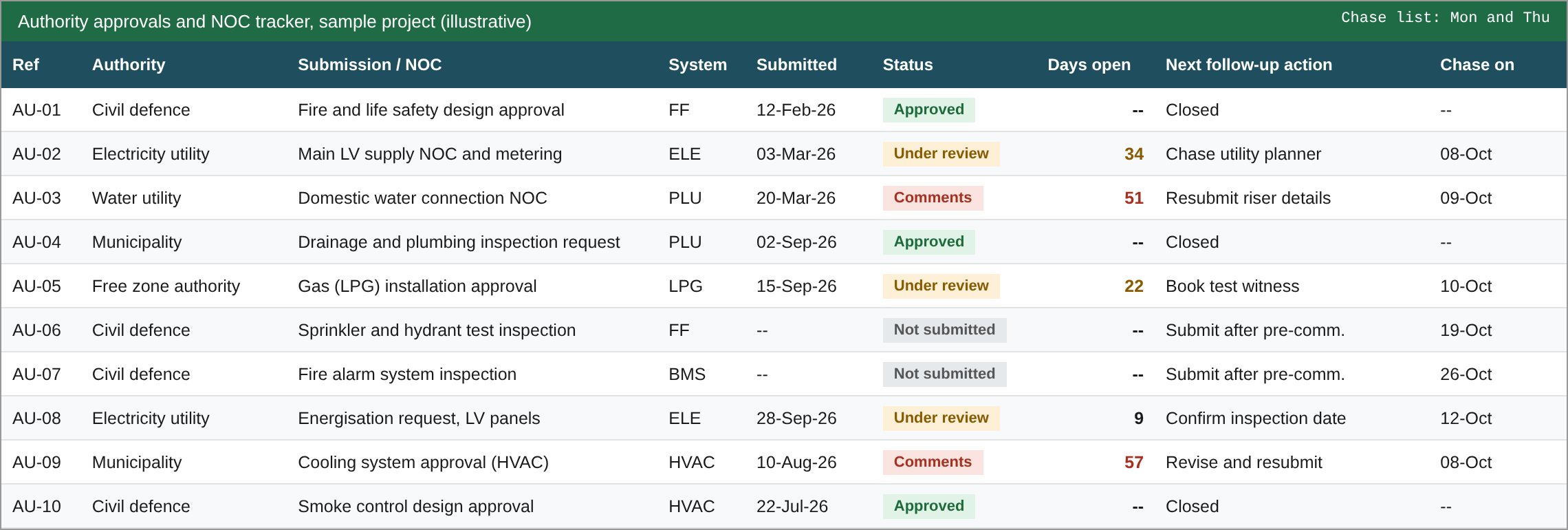
Task: Click the System column header
Action: pos(697,65)
